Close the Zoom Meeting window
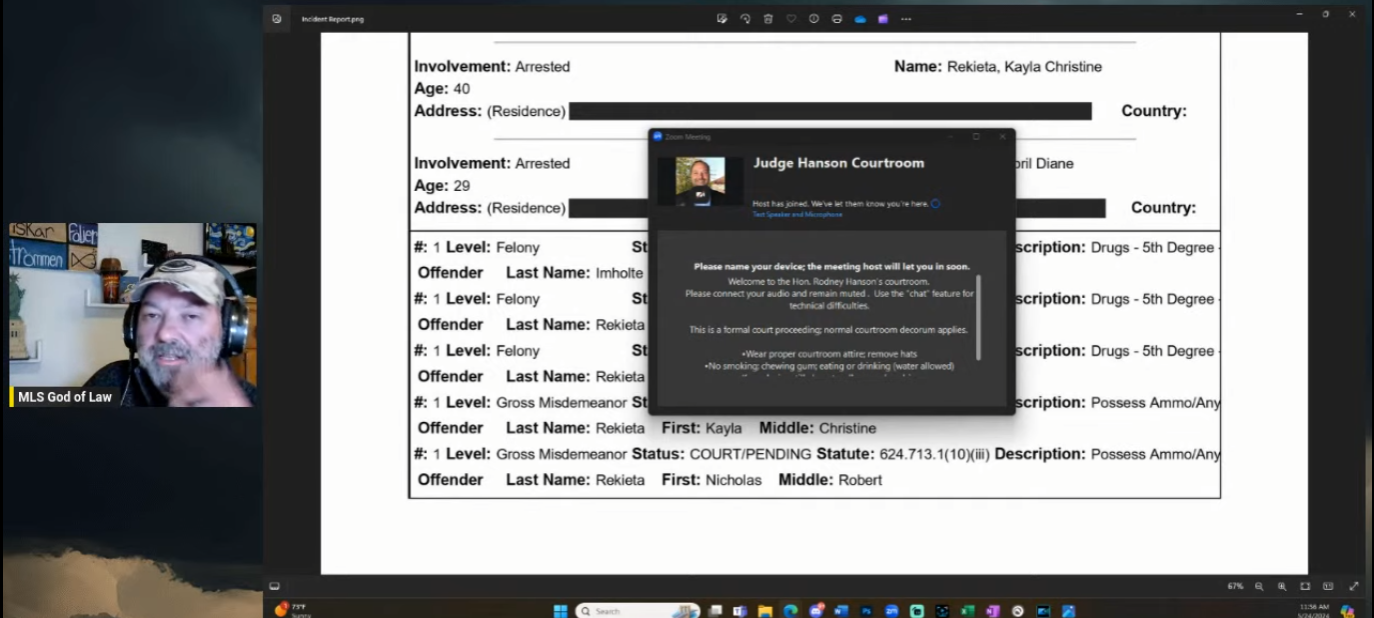The image size is (1374, 618). 1002,136
